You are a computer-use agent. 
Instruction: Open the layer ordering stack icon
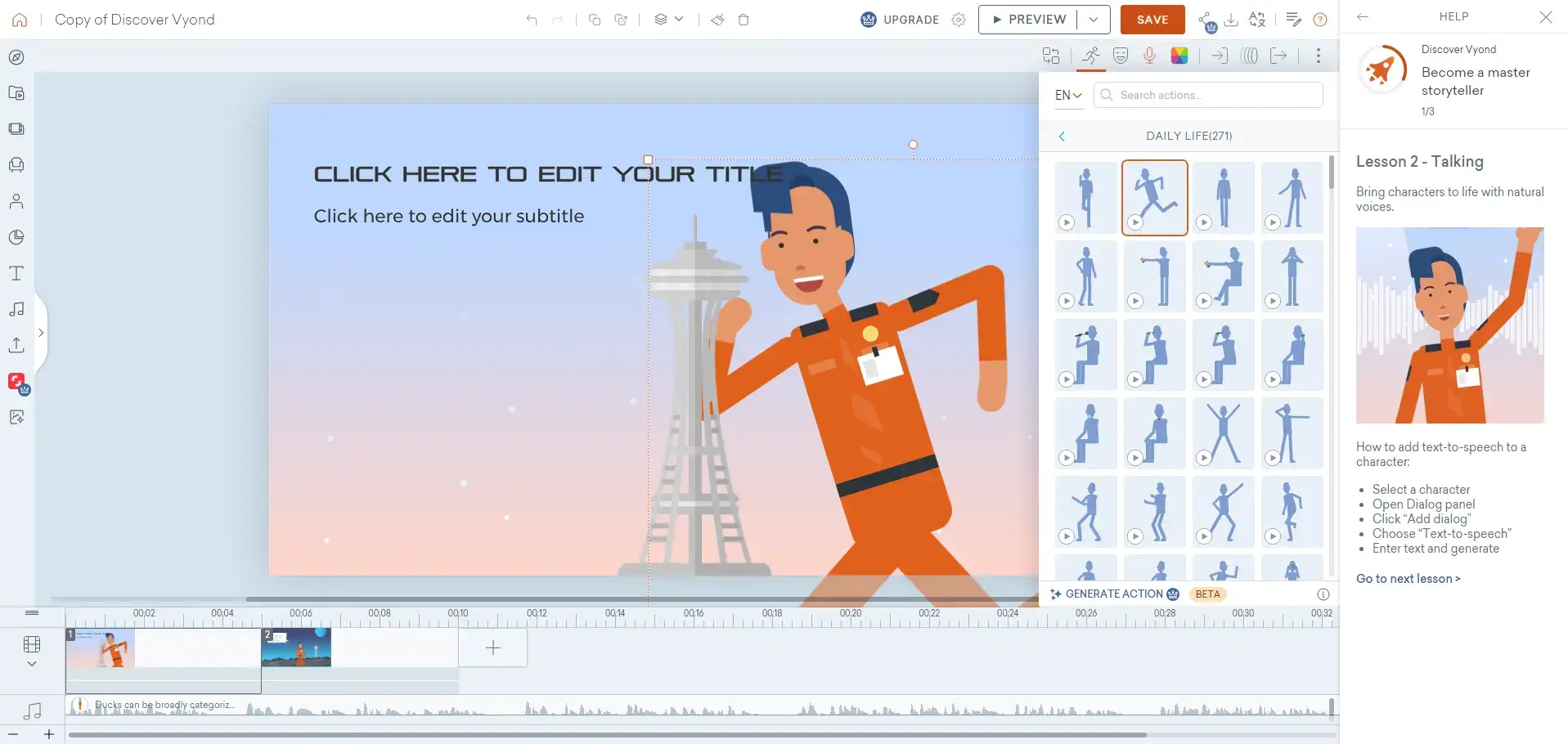661,20
